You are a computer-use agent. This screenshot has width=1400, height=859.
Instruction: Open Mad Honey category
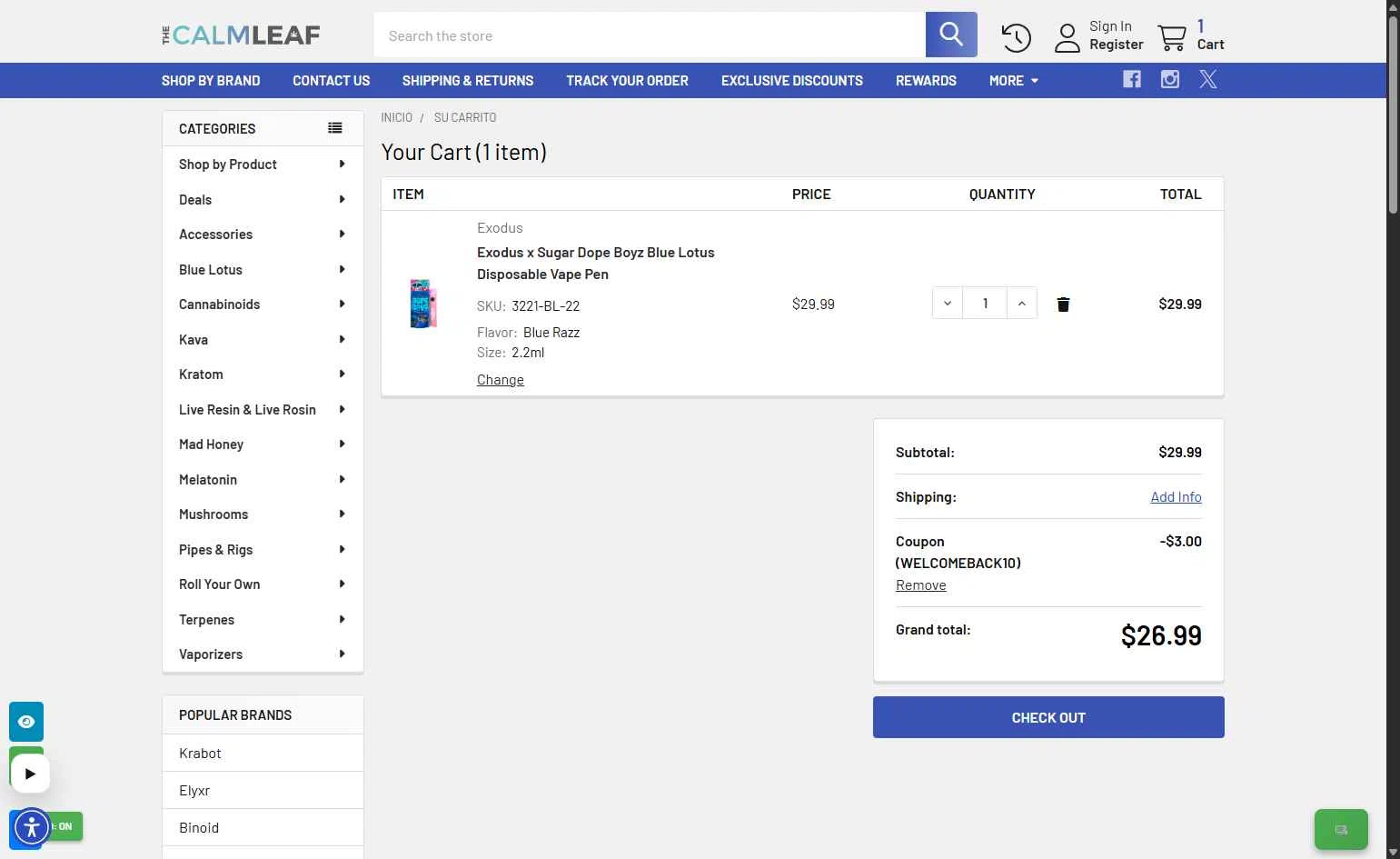coord(263,444)
